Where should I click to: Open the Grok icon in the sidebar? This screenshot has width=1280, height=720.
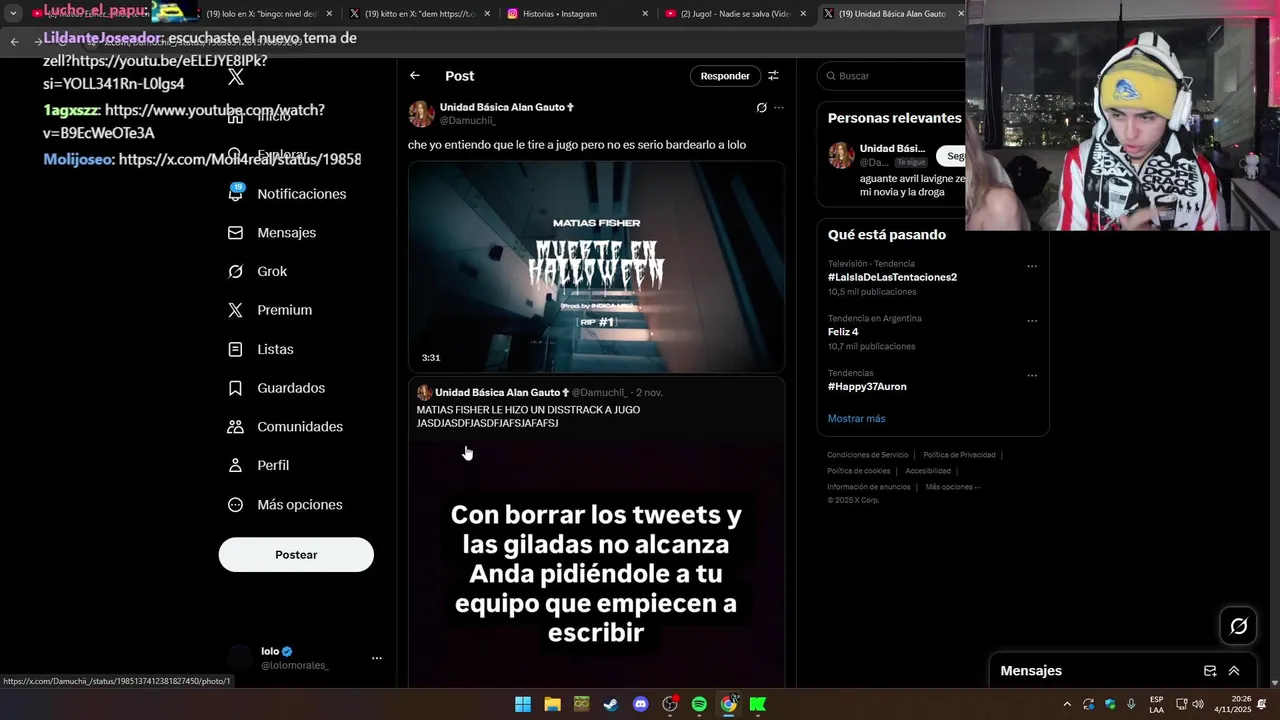[x=235, y=271]
